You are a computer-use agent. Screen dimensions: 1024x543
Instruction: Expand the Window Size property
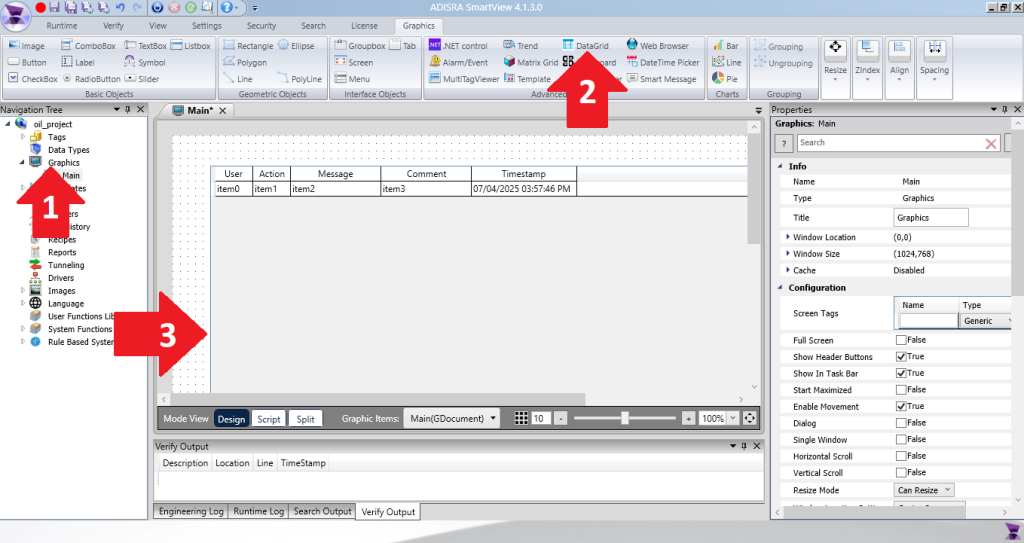(x=788, y=254)
